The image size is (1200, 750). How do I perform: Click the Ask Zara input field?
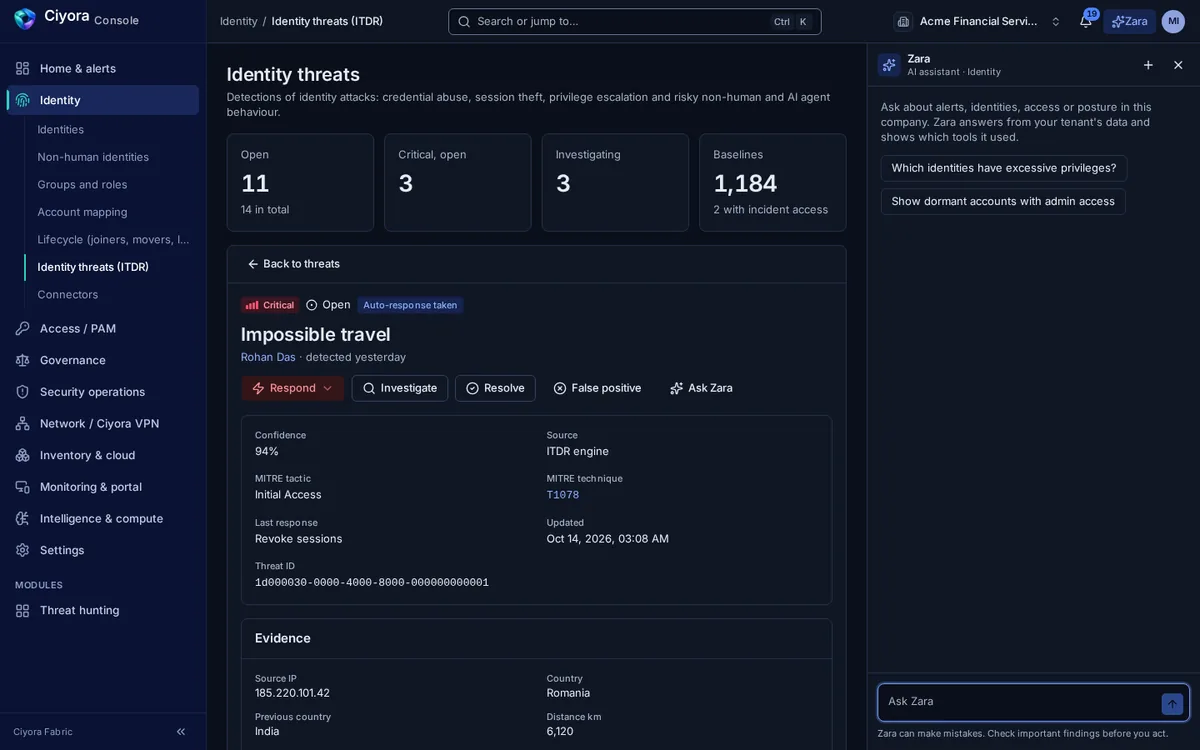pos(1020,702)
